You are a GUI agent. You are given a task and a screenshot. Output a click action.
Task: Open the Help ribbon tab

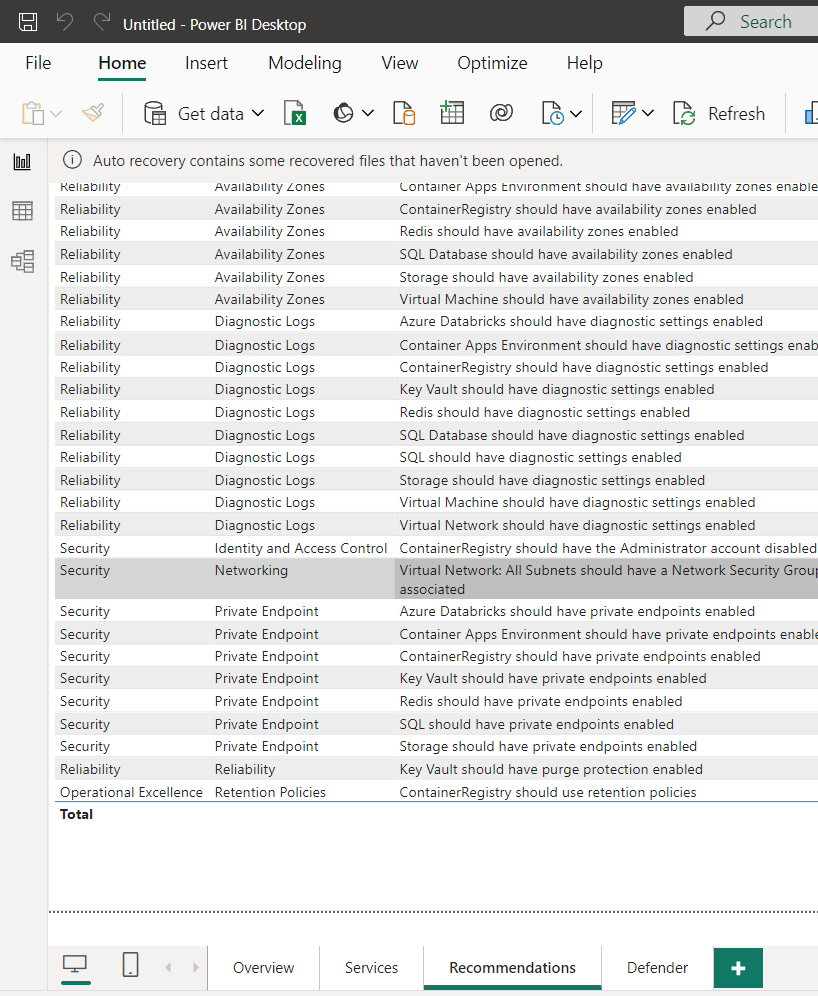[584, 63]
